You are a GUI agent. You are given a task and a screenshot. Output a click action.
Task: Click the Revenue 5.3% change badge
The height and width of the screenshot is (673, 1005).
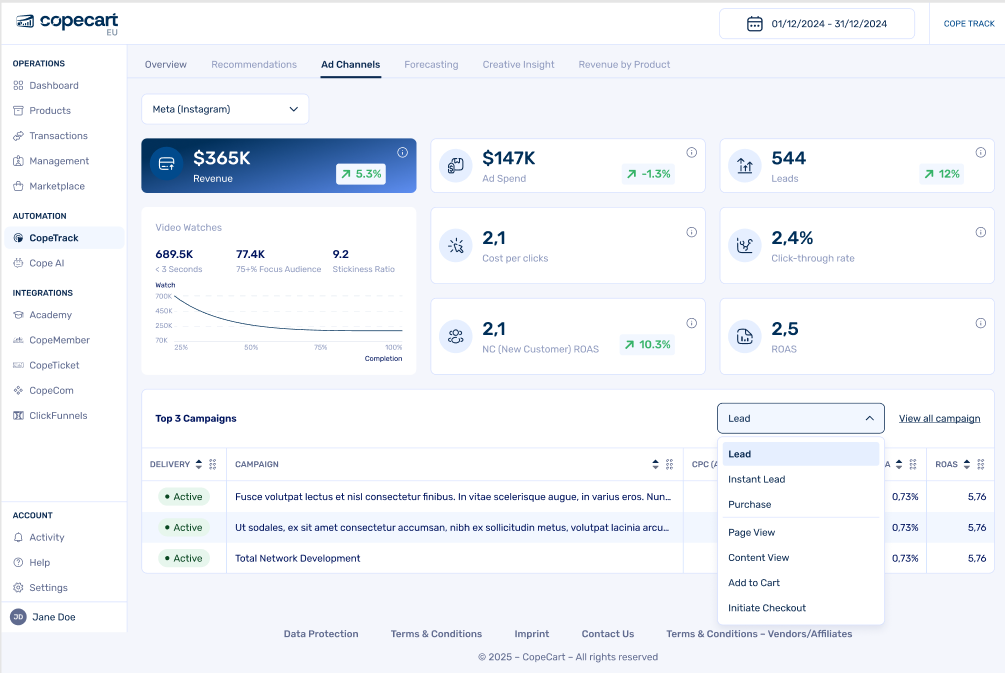tap(361, 174)
